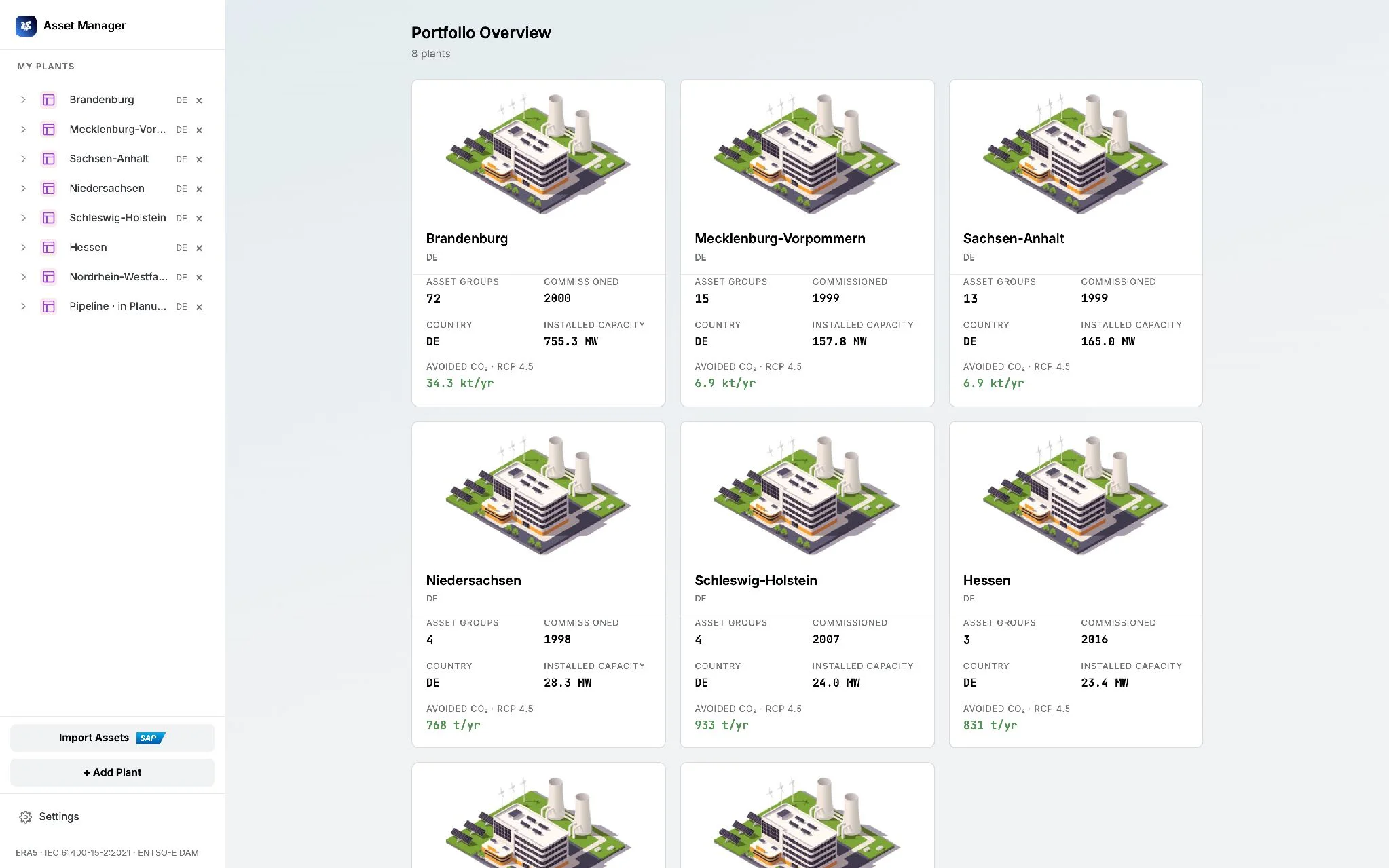Viewport: 1389px width, 868px height.
Task: Click the 755.3 MW installed capacity value
Action: (571, 341)
